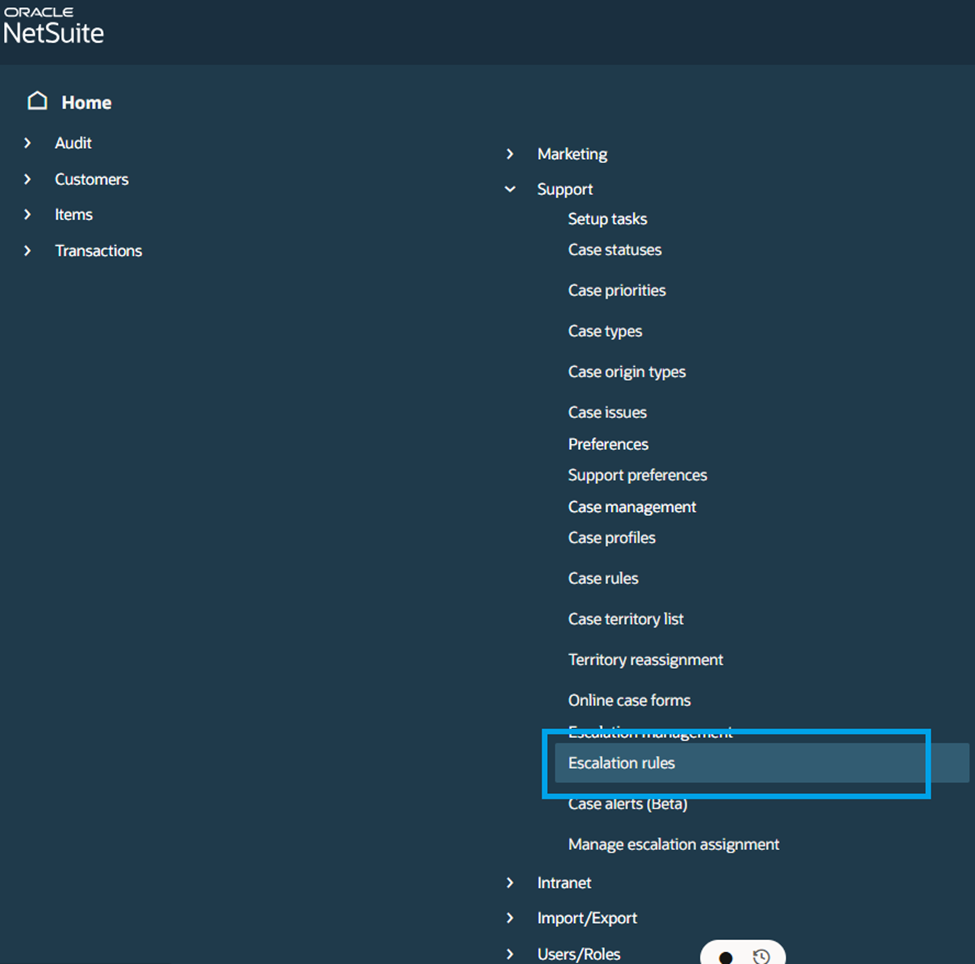
Task: Expand the Import/Export chevron
Action: [x=510, y=918]
